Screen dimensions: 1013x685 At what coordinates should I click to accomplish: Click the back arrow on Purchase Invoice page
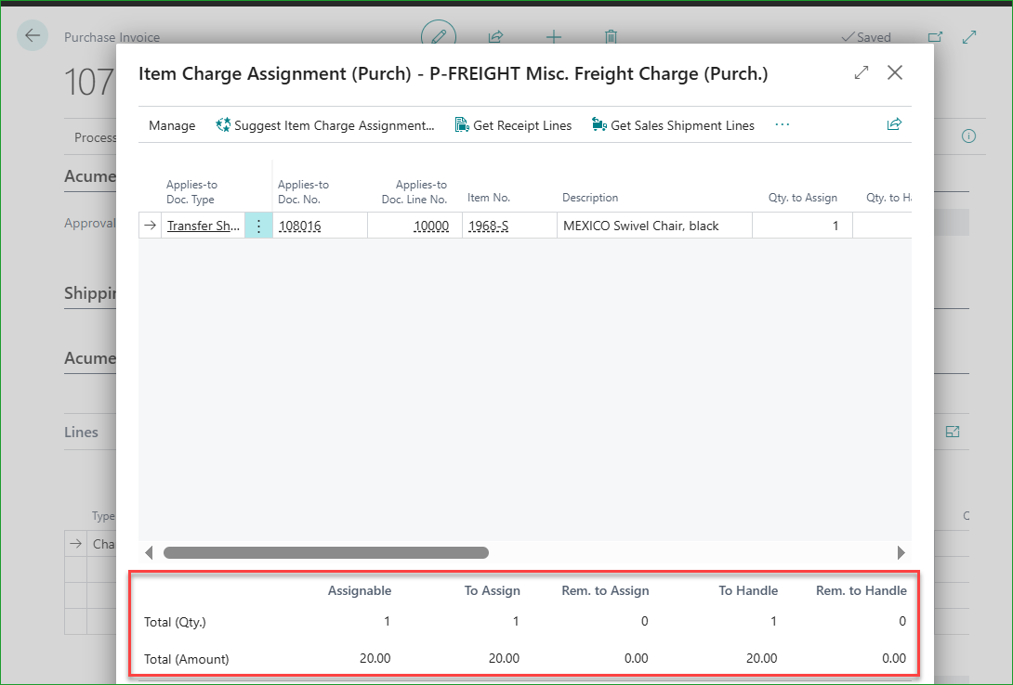32,36
